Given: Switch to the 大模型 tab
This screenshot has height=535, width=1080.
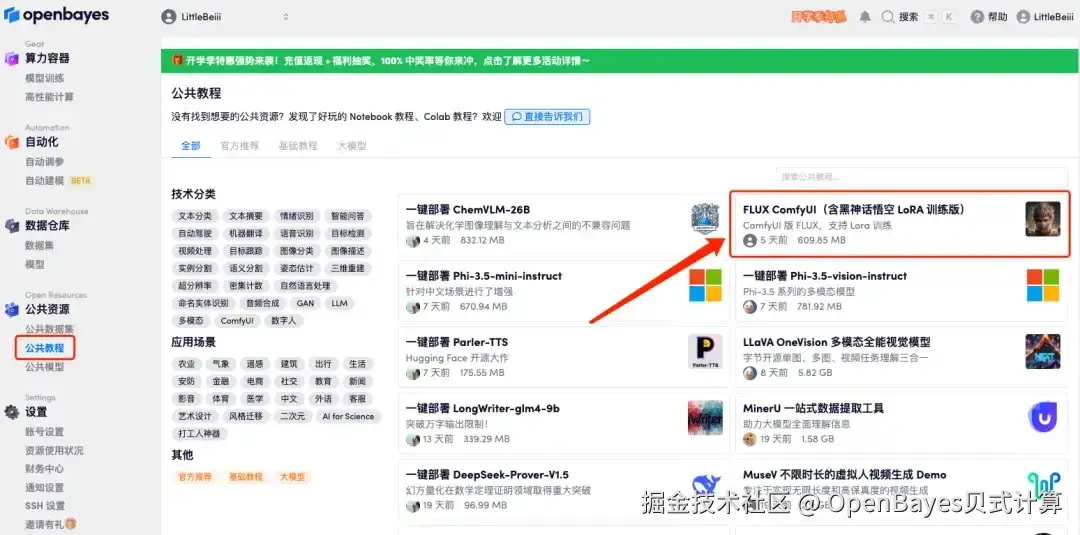Looking at the screenshot, I should pyautogui.click(x=351, y=146).
